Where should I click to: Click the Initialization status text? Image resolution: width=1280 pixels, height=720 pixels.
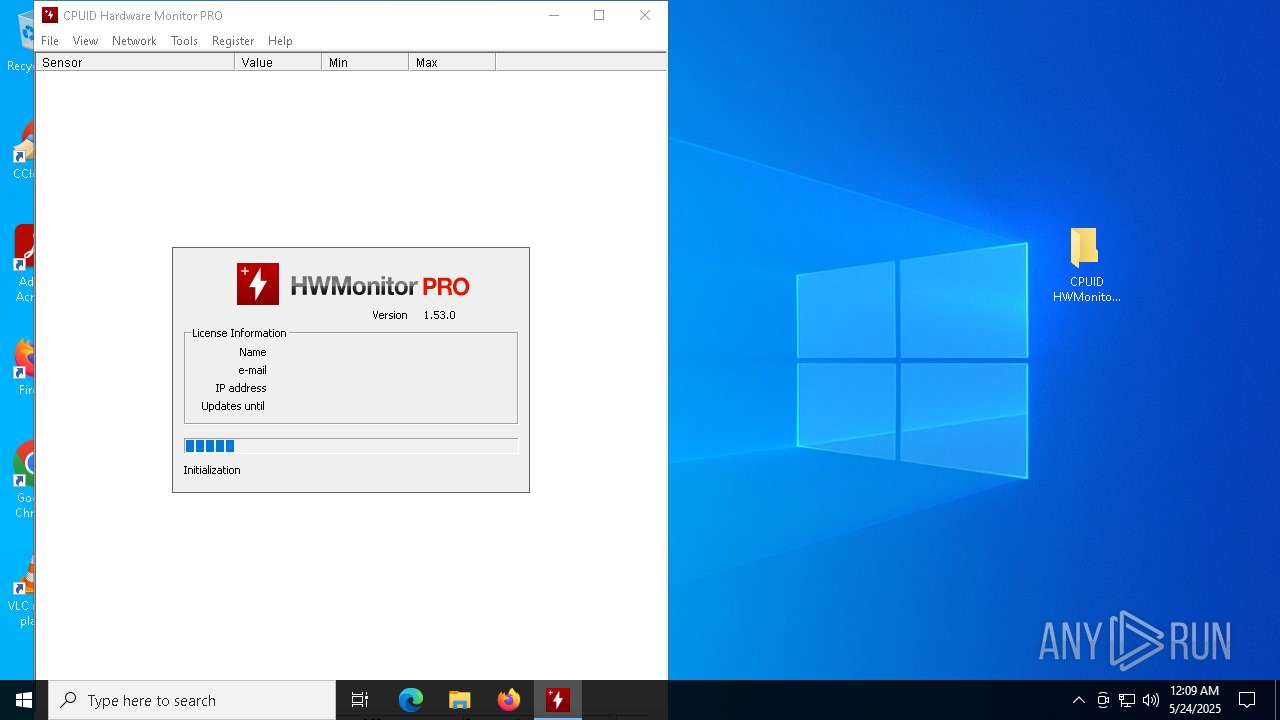[212, 470]
